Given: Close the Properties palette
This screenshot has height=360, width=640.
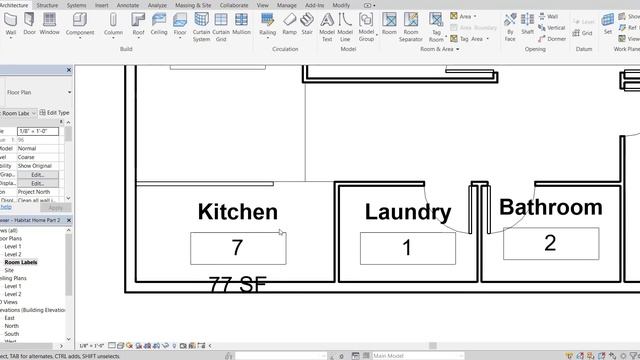Looking at the screenshot, I should 69,70.
